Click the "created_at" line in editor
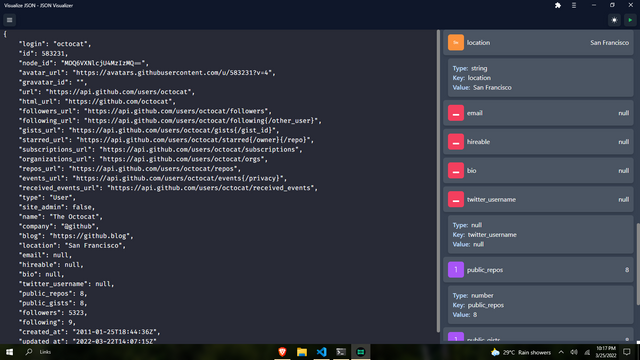 [x=89, y=332]
